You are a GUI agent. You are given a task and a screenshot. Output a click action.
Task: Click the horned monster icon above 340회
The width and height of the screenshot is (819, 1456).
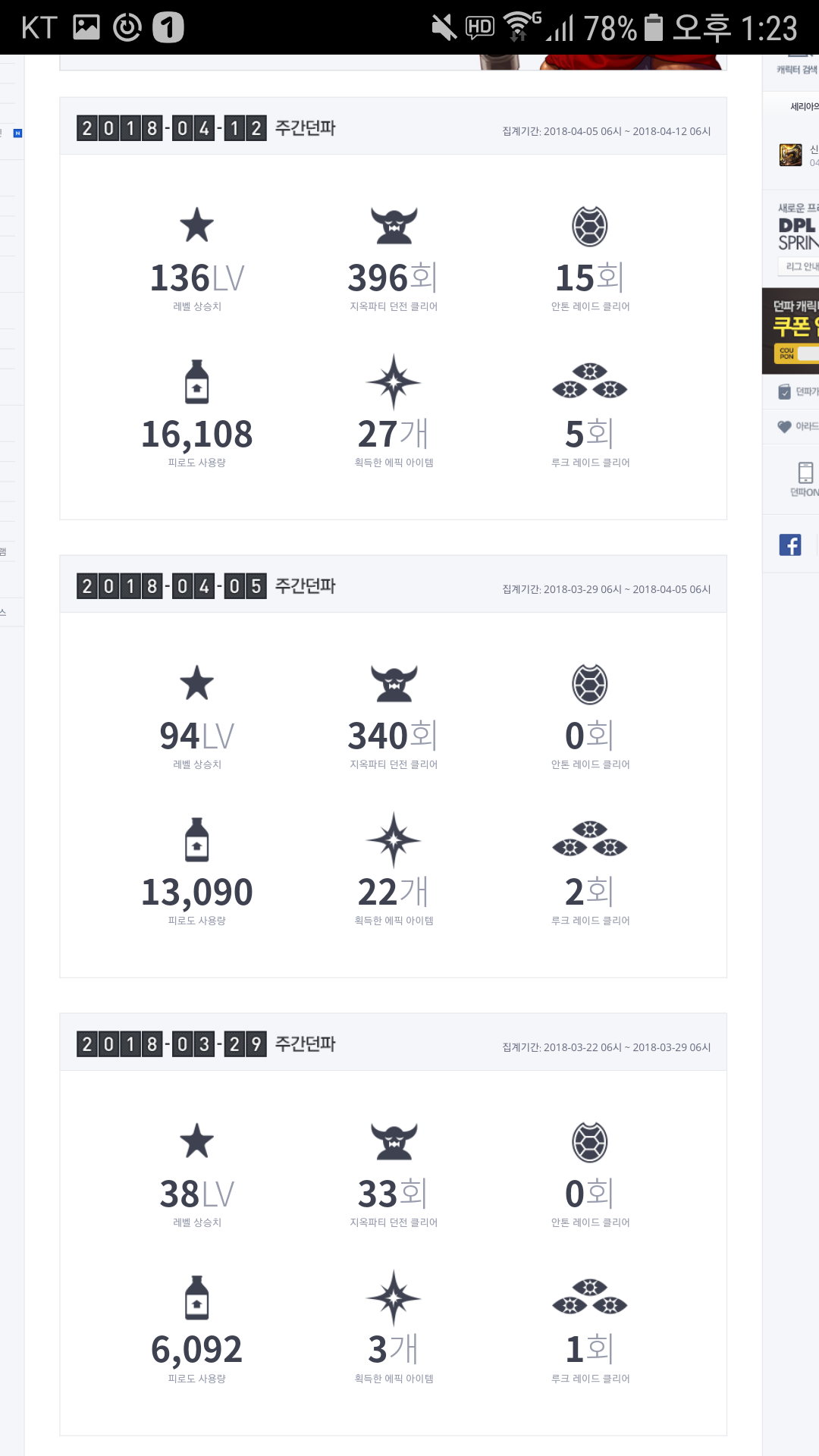tap(394, 683)
